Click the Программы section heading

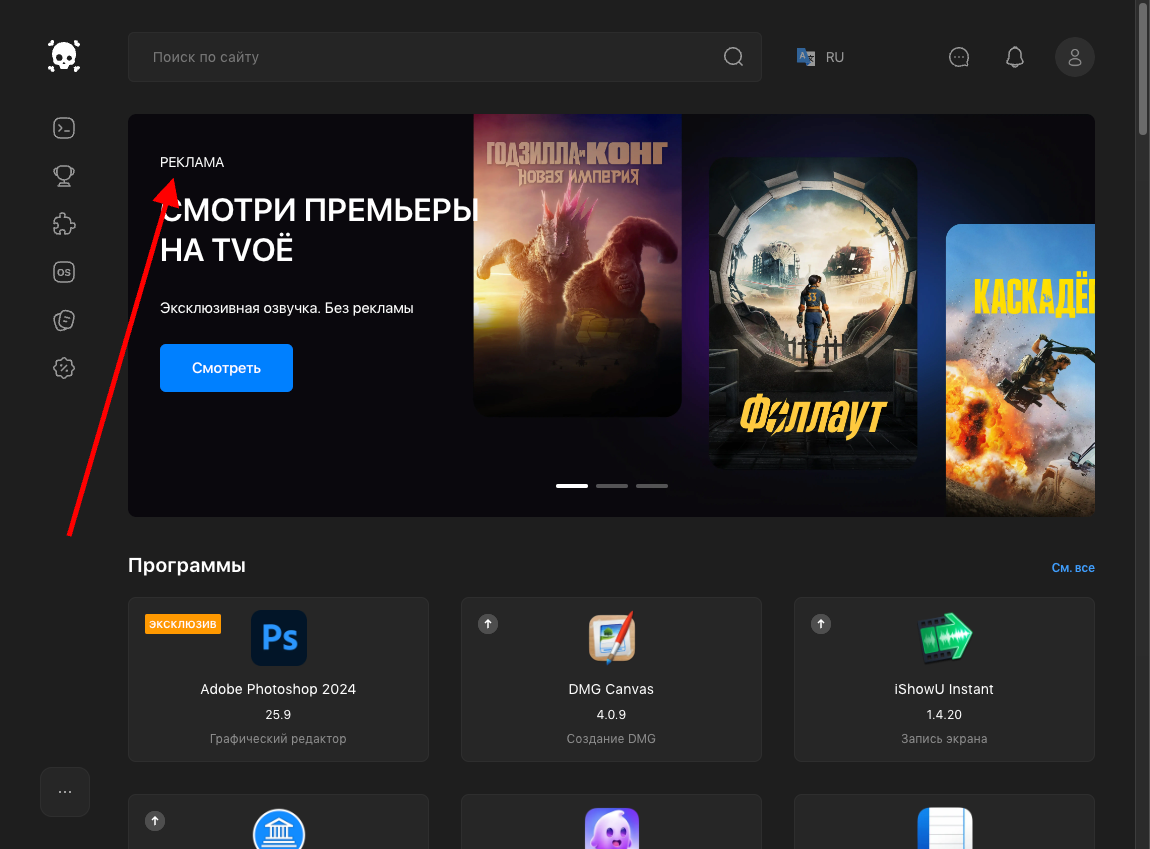point(187,565)
